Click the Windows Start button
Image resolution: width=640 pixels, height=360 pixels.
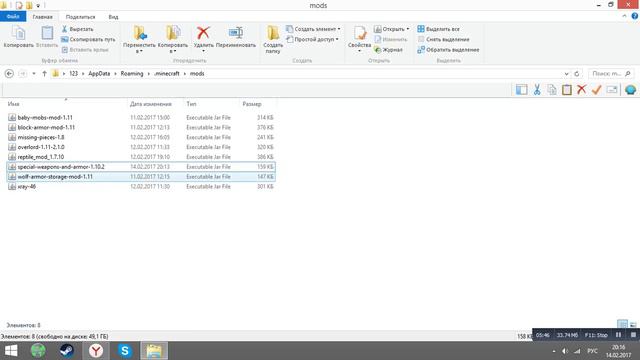11,351
